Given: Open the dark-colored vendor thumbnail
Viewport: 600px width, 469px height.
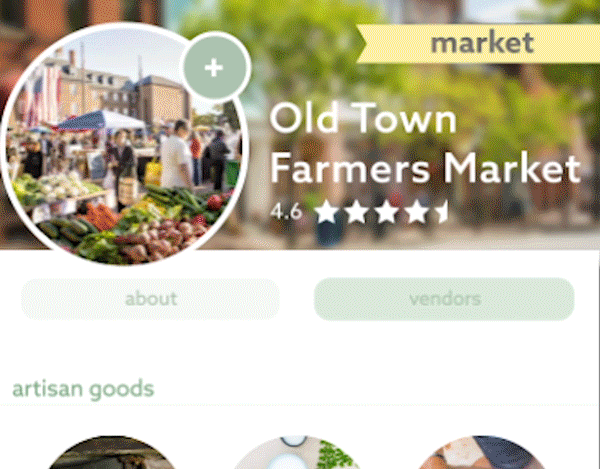Looking at the screenshot, I should click(x=112, y=453).
